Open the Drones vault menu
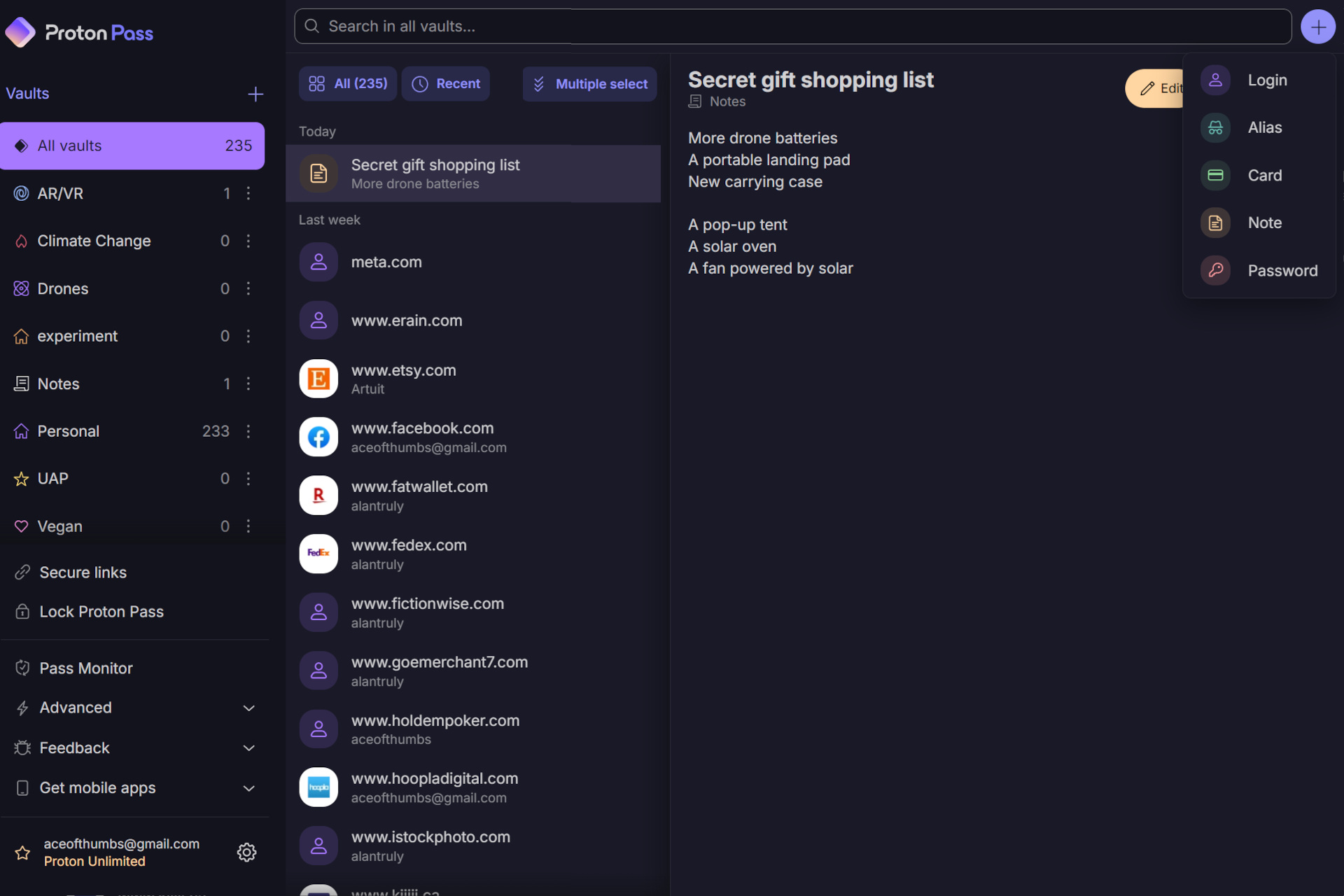Viewport: 1344px width, 896px height. (x=248, y=288)
